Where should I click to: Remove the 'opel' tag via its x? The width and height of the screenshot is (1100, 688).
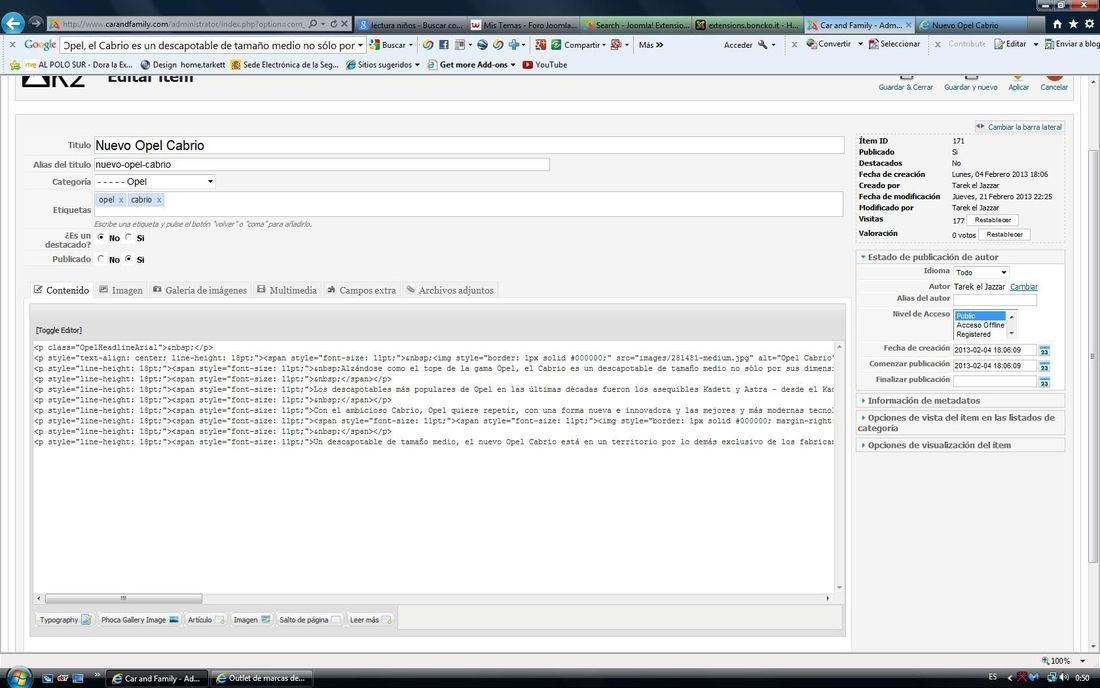[121, 200]
